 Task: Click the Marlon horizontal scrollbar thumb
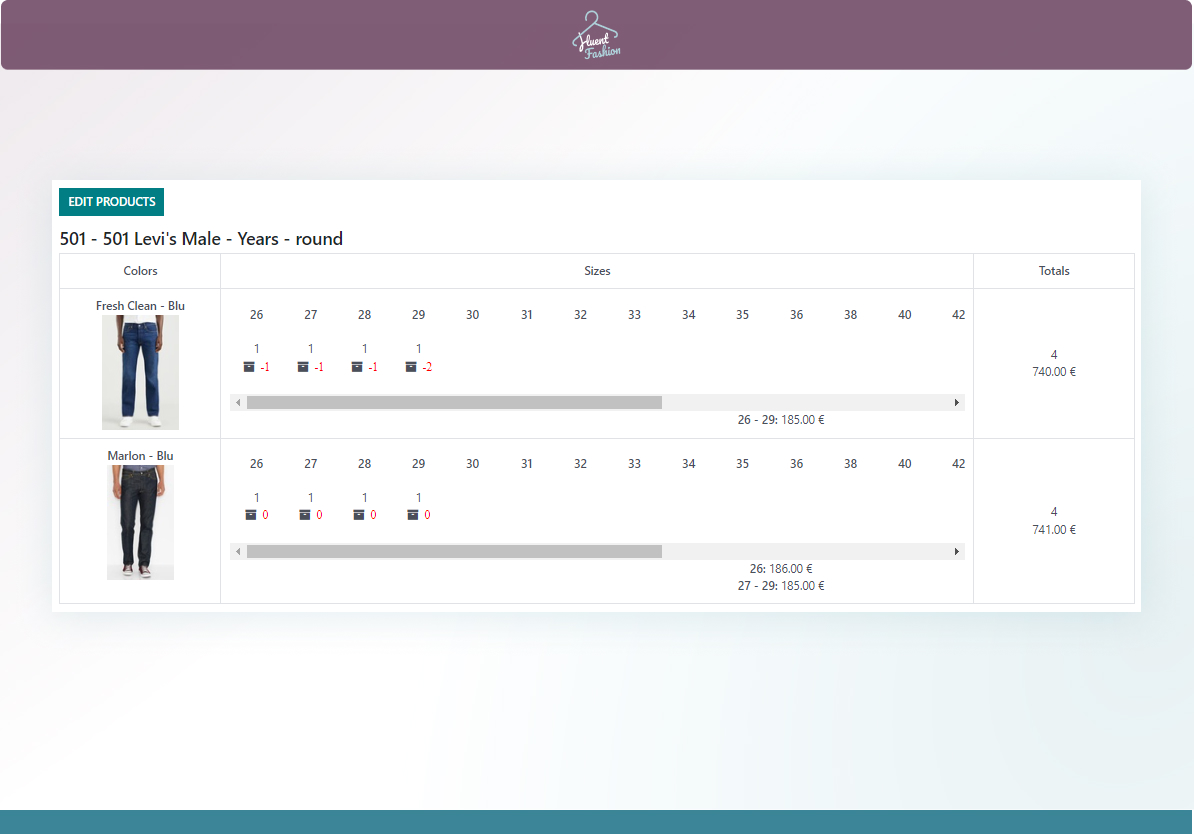[x=454, y=551]
